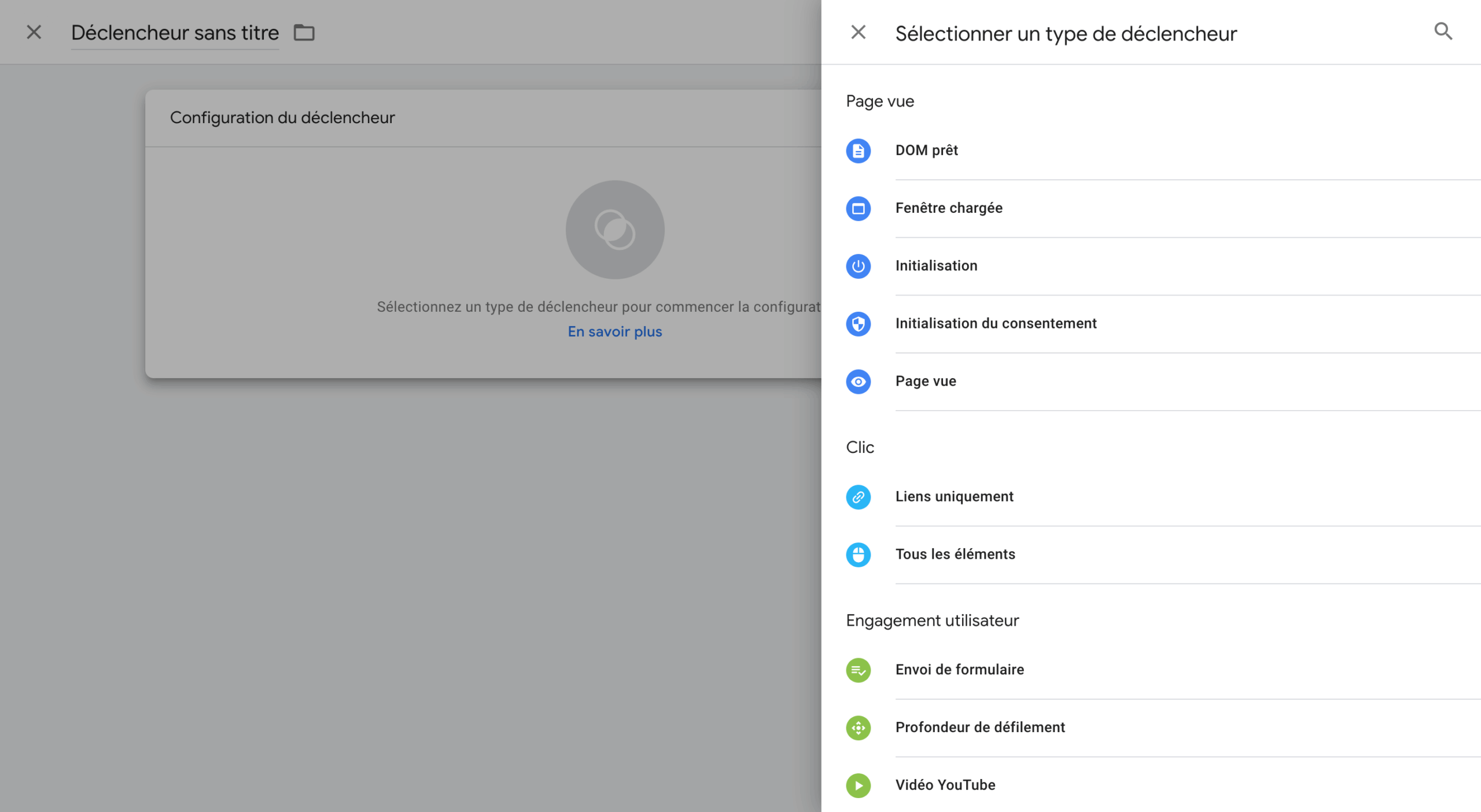The image size is (1481, 812).
Task: Close the trigger type selection panel
Action: [x=858, y=32]
